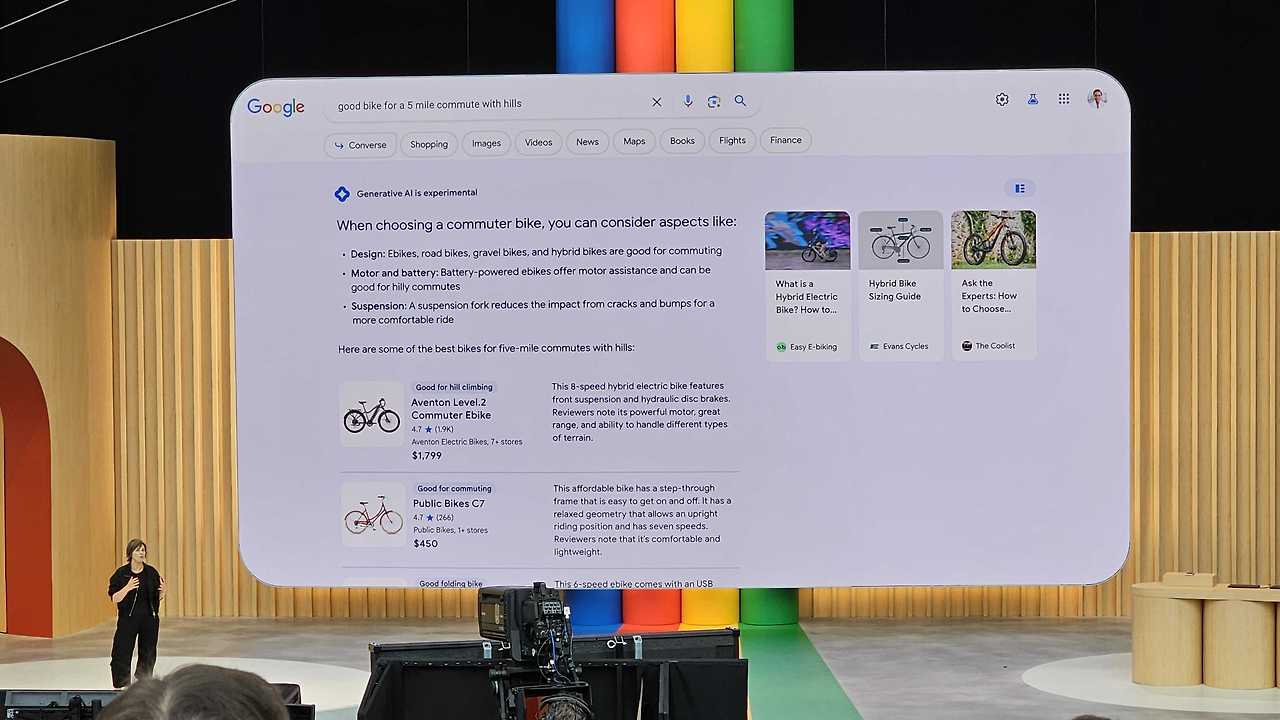Click the $450 price
This screenshot has height=720, width=1280.
pos(426,543)
